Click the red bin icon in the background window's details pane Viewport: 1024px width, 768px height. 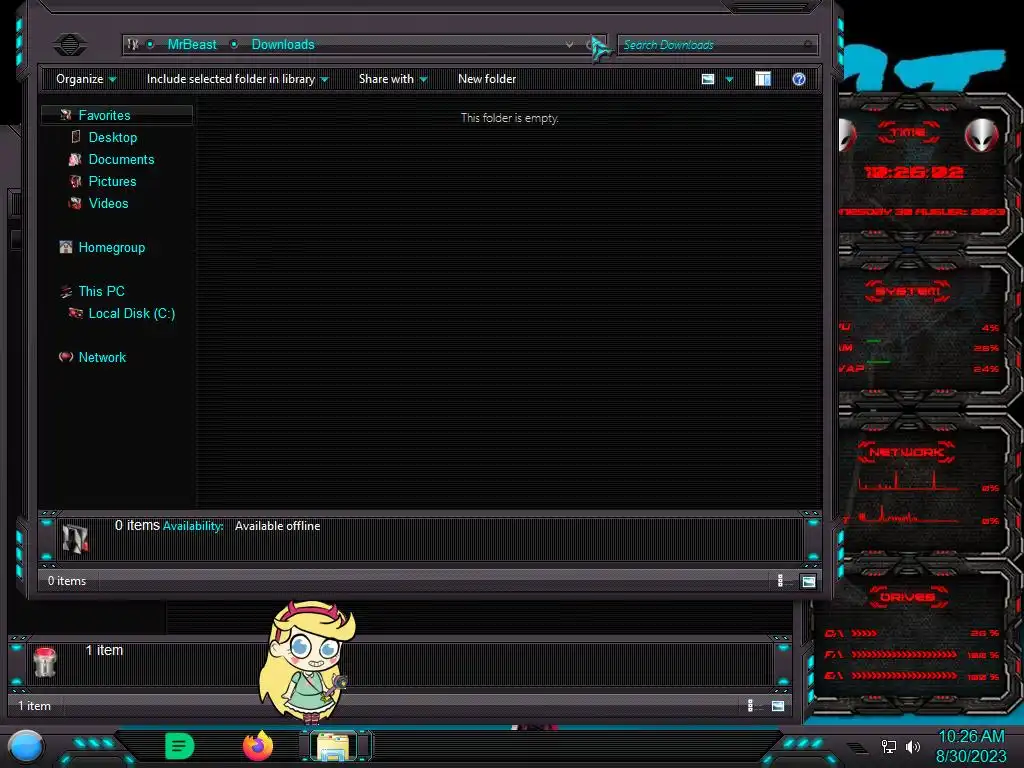[x=45, y=662]
